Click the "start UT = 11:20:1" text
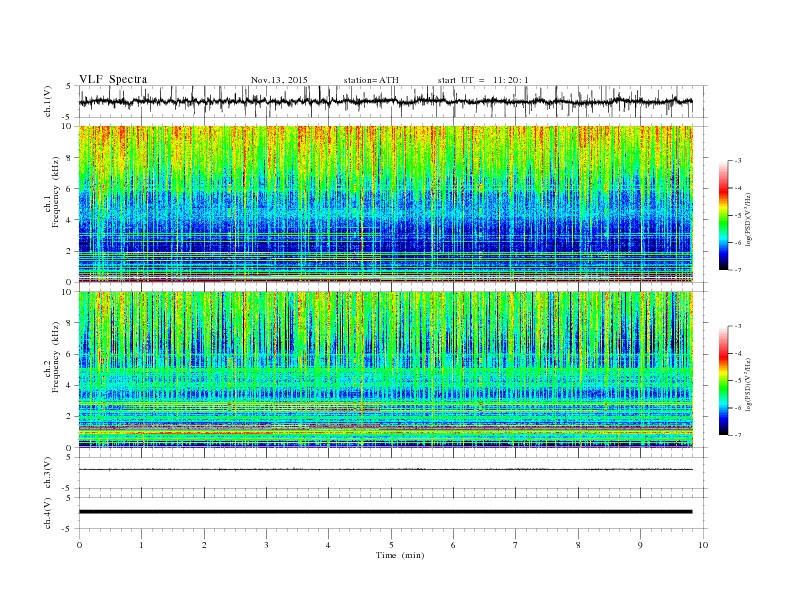 point(483,80)
